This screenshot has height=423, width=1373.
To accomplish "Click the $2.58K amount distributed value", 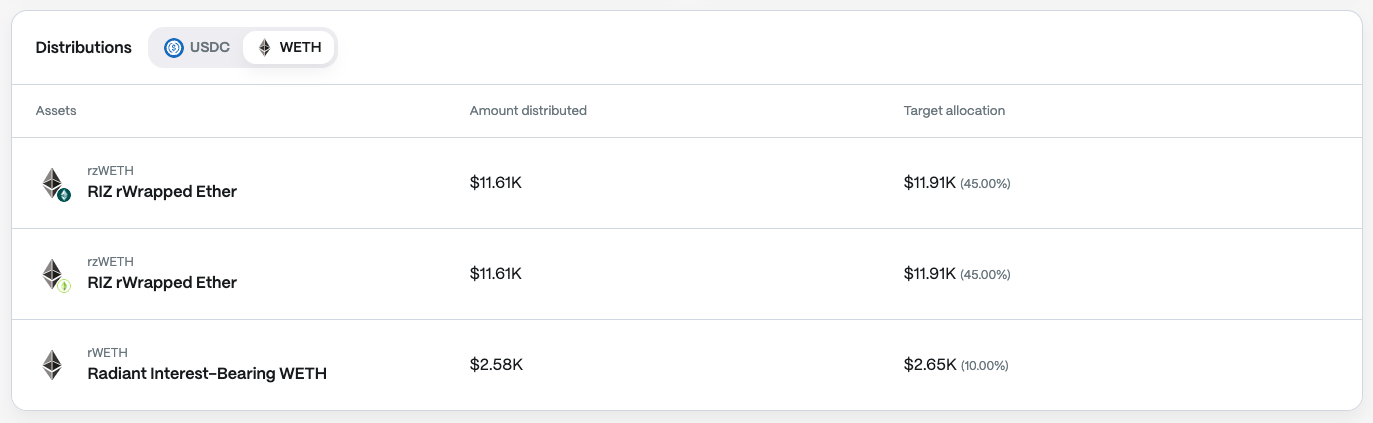I will tap(496, 364).
